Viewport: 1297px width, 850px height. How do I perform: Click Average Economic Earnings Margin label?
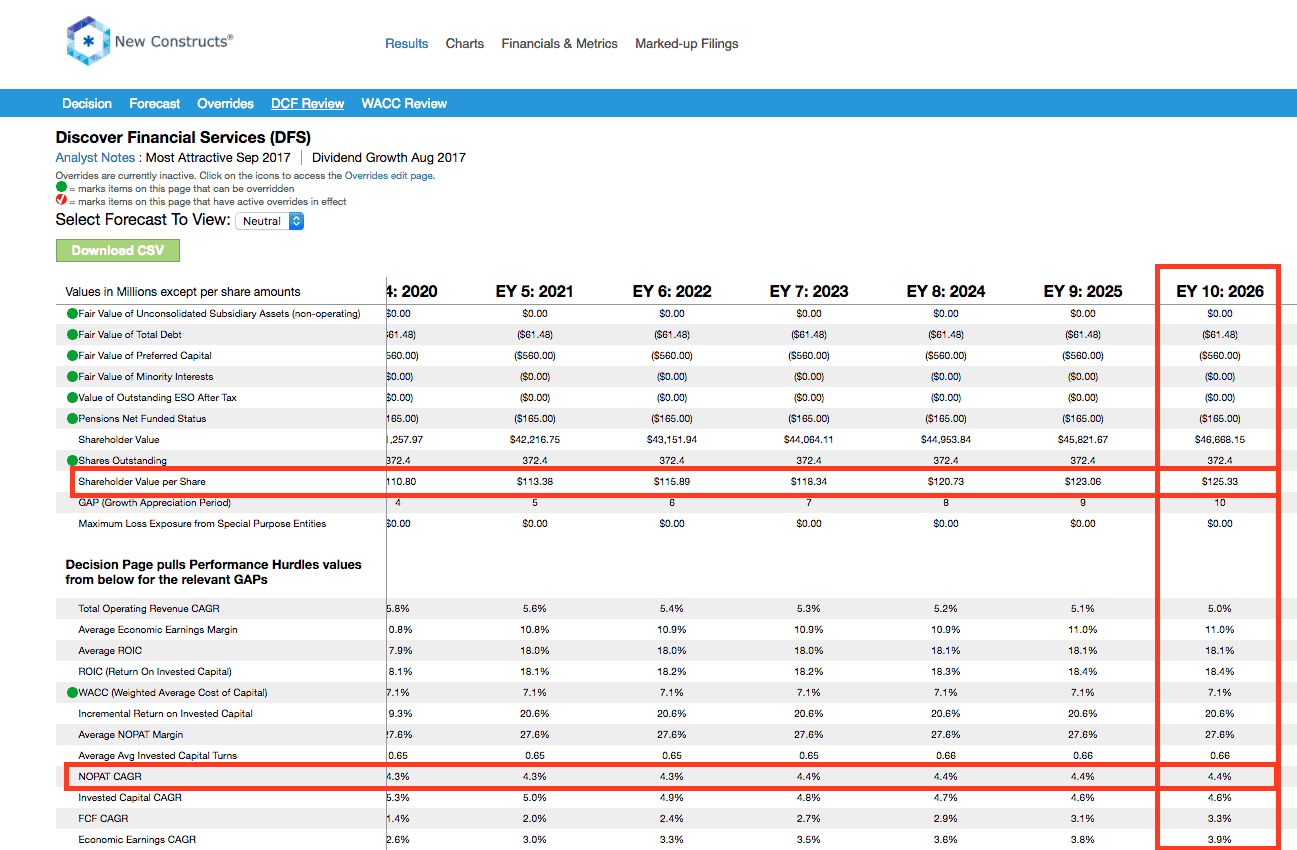158,629
